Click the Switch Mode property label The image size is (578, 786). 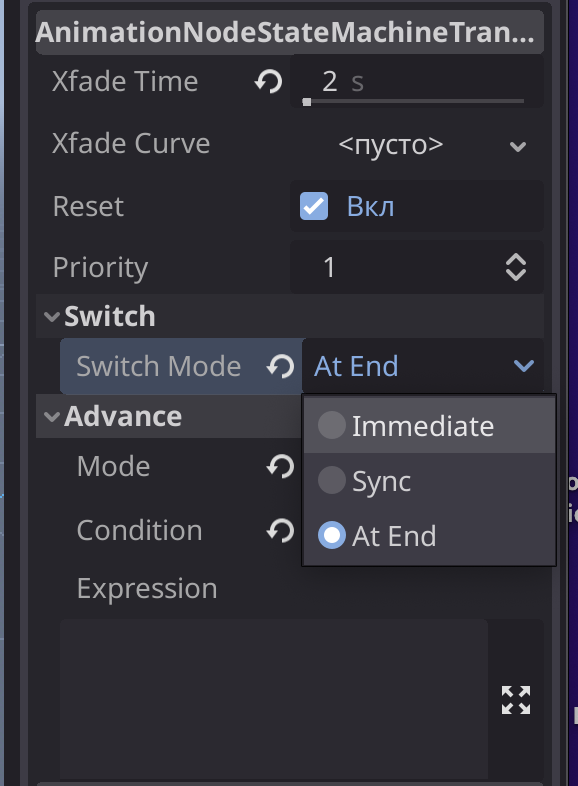pos(158,366)
